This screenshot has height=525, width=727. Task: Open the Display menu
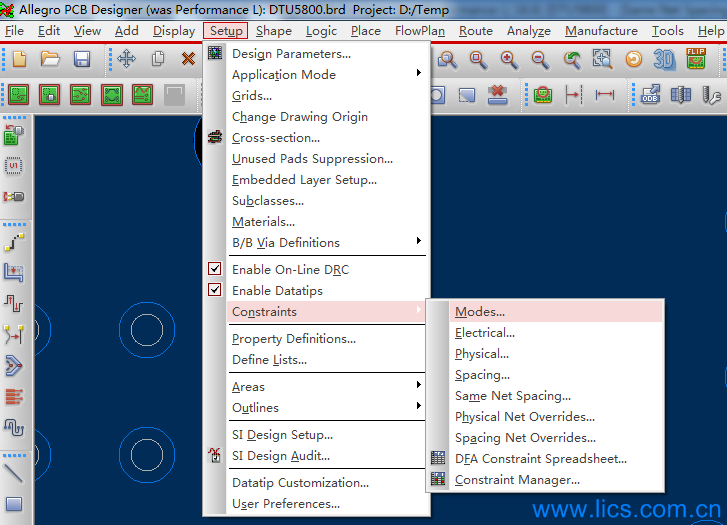[174, 31]
